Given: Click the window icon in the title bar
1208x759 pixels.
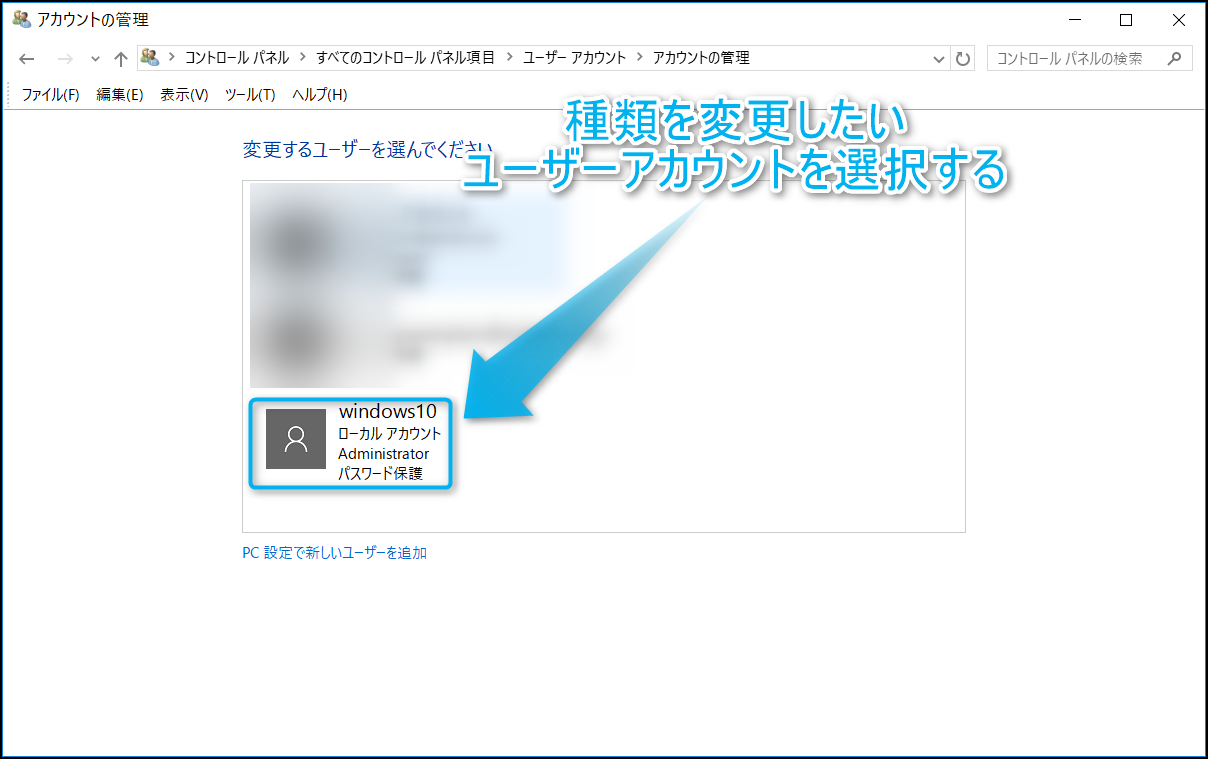Looking at the screenshot, I should pos(21,19).
